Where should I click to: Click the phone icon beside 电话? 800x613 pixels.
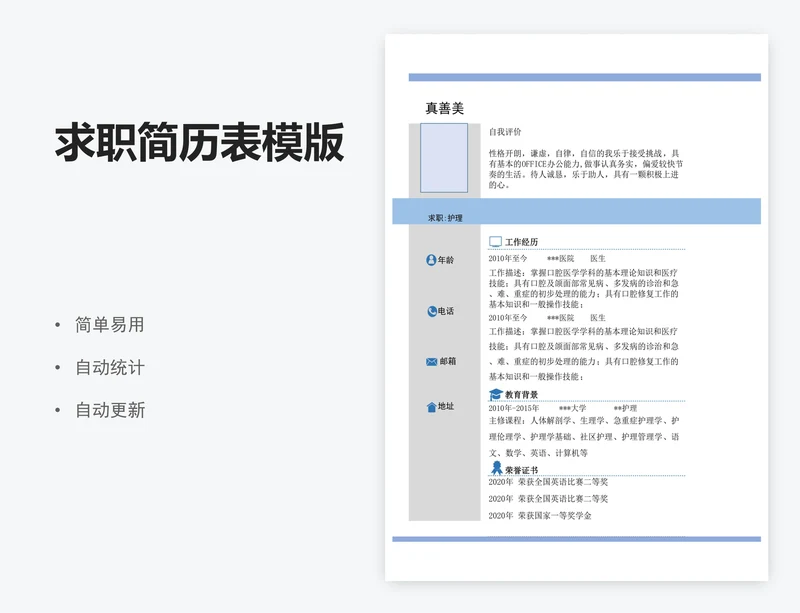pyautogui.click(x=432, y=311)
